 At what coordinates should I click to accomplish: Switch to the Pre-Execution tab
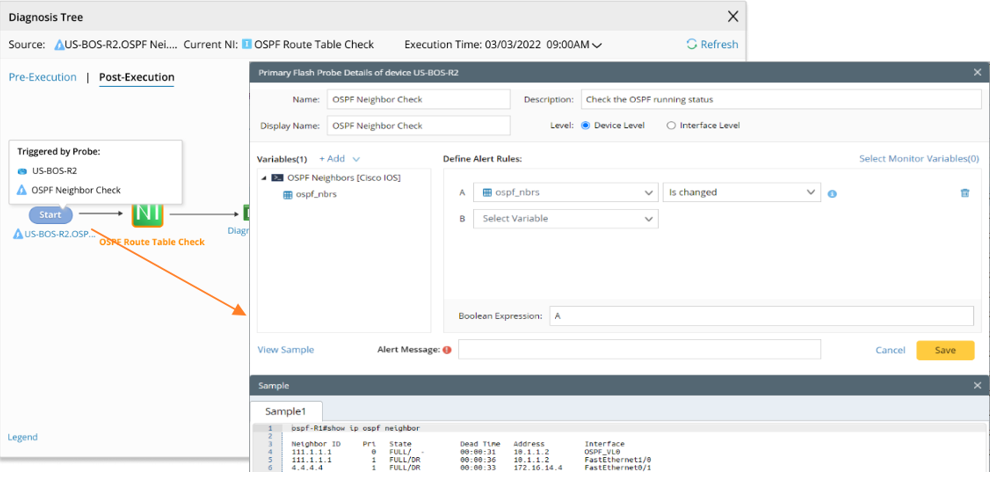click(x=42, y=77)
